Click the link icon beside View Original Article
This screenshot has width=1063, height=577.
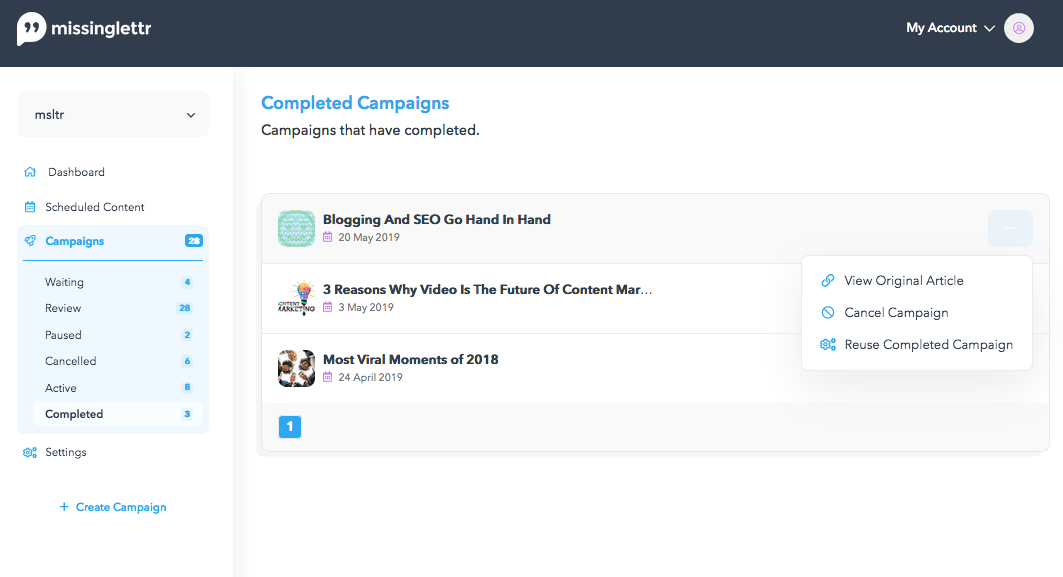[x=828, y=281]
